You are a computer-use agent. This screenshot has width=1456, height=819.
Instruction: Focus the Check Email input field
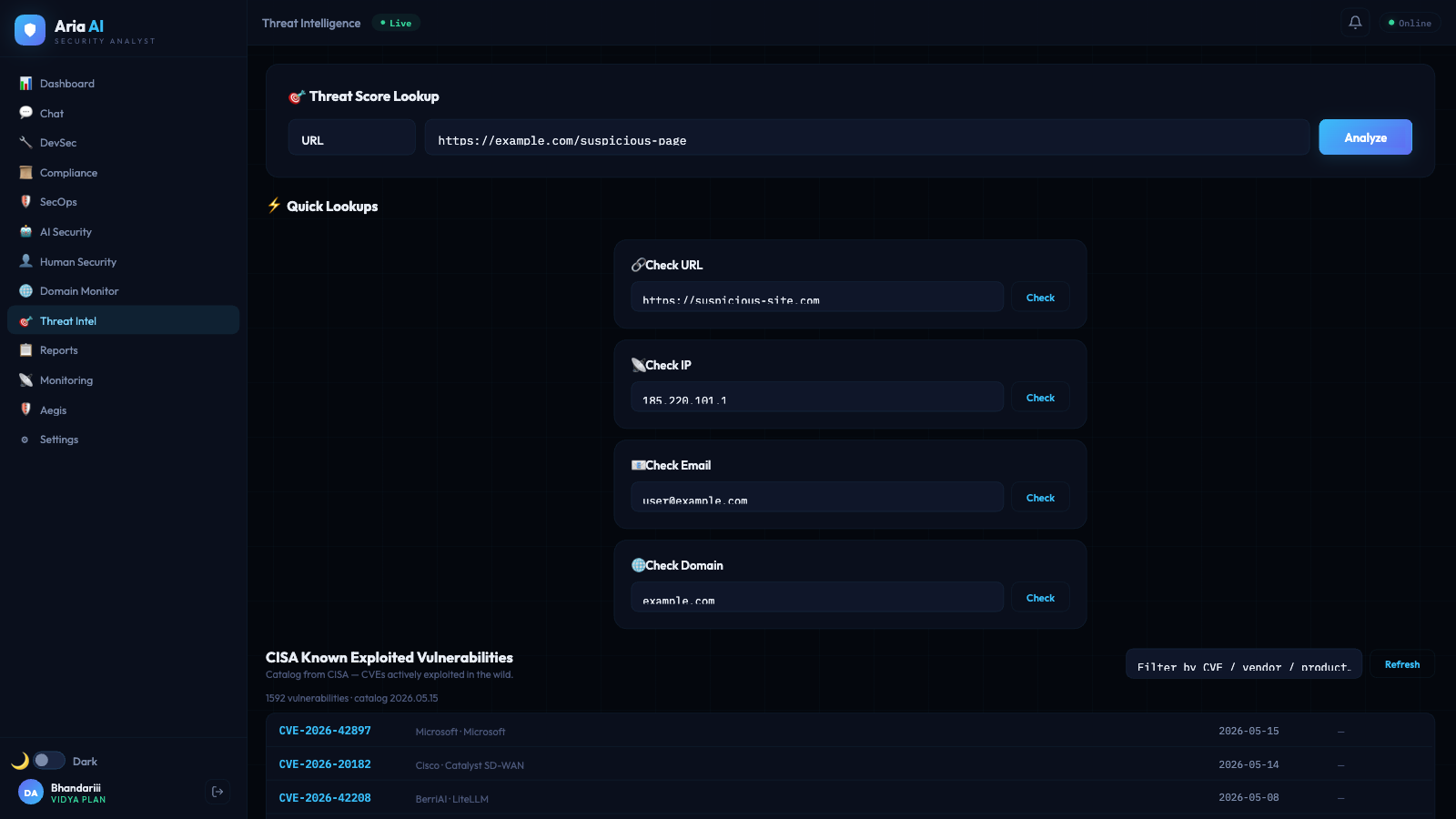coord(817,497)
